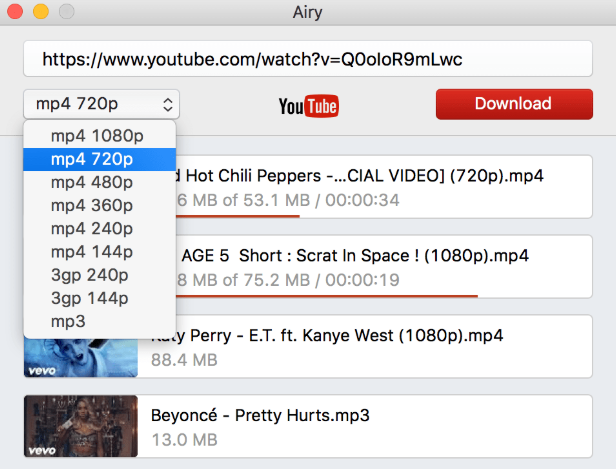Viewport: 616px width, 469px height.
Task: Click the YouTube logo icon
Action: point(309,106)
